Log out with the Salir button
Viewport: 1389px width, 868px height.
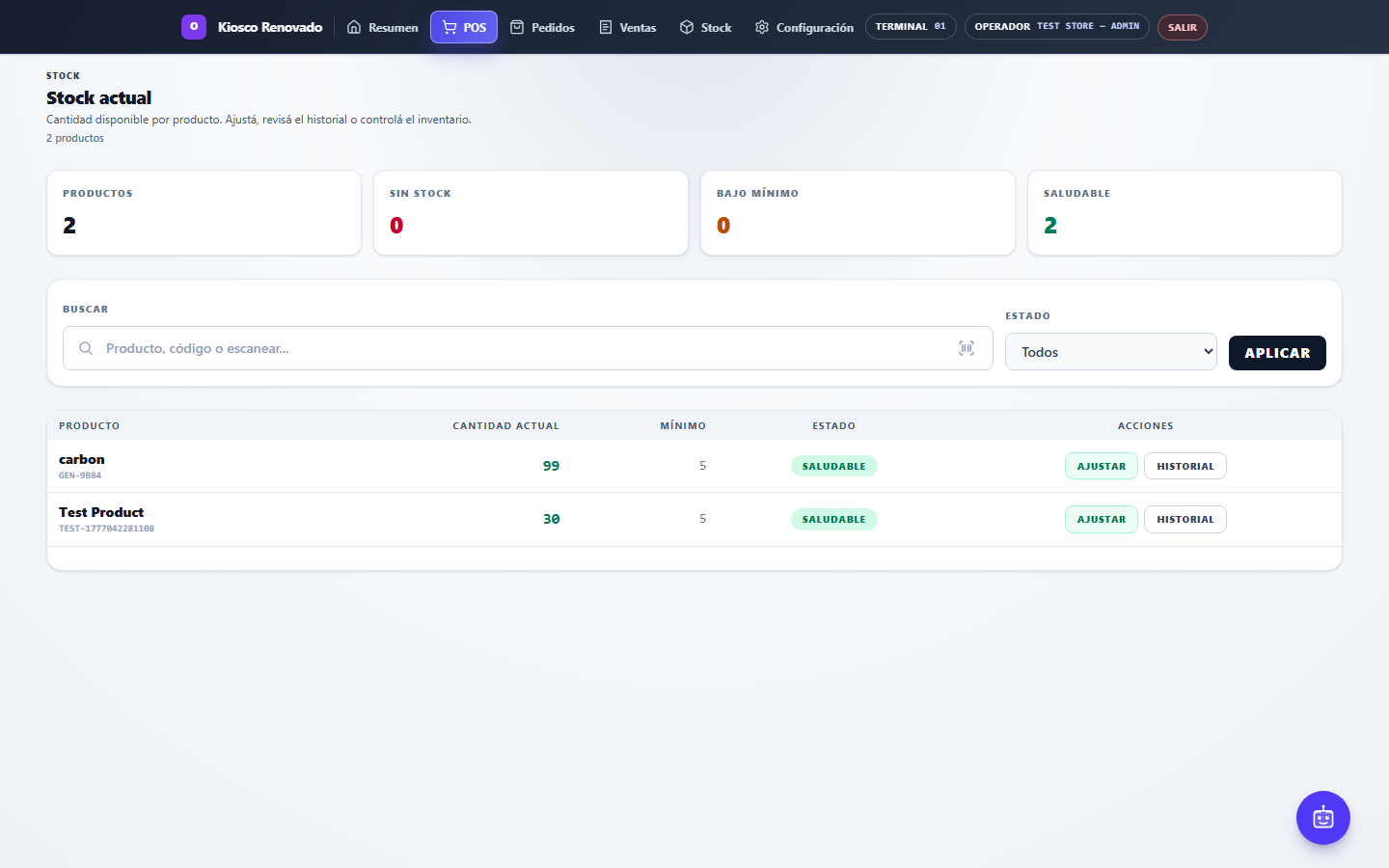(x=1183, y=27)
